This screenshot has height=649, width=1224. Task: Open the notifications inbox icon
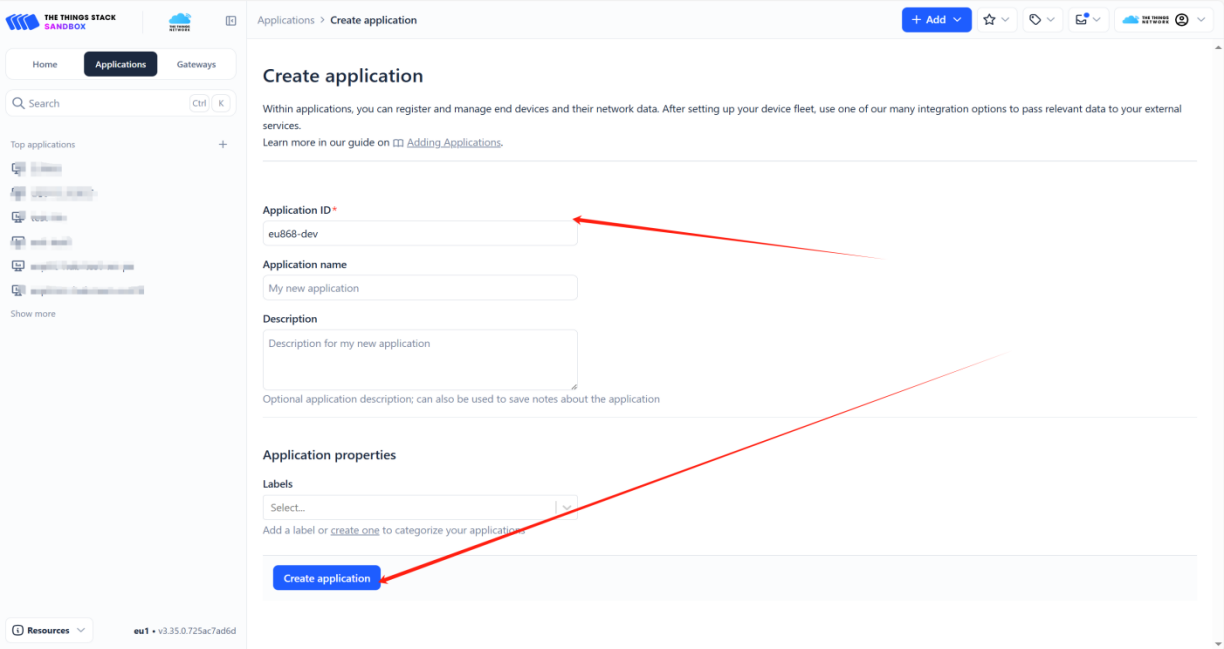click(x=1088, y=20)
